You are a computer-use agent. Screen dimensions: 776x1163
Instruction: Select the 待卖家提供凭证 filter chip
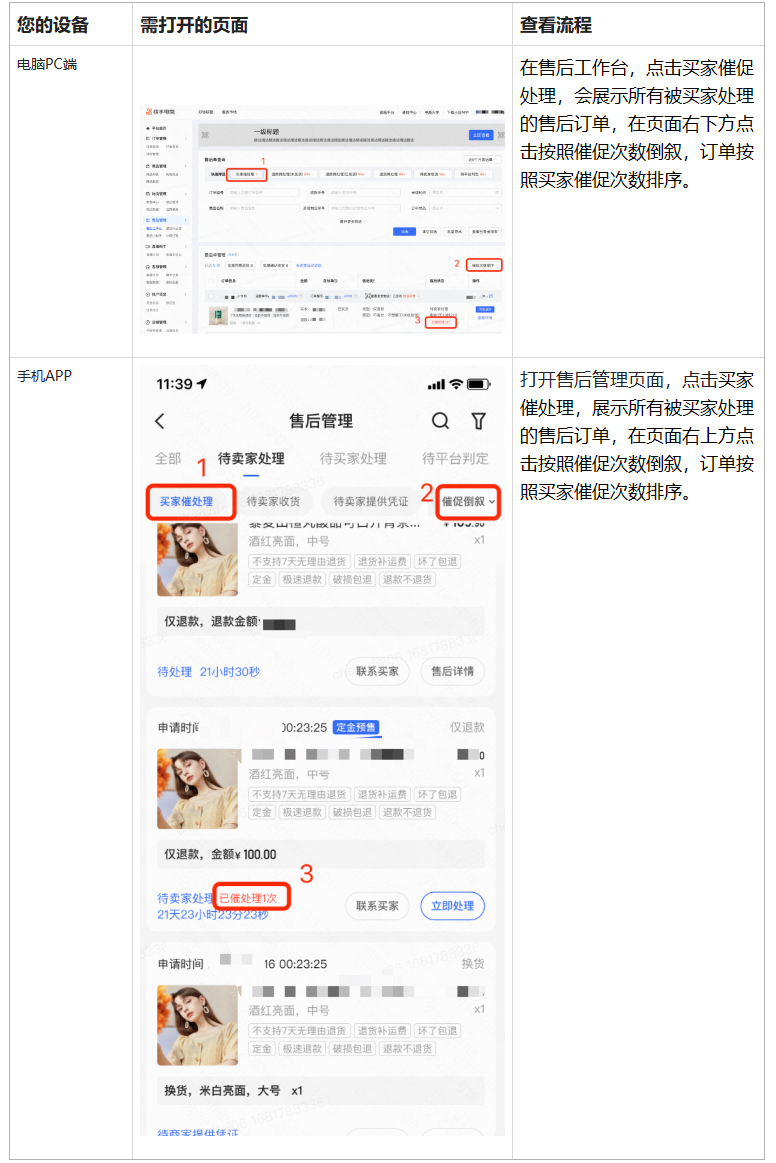pos(371,502)
